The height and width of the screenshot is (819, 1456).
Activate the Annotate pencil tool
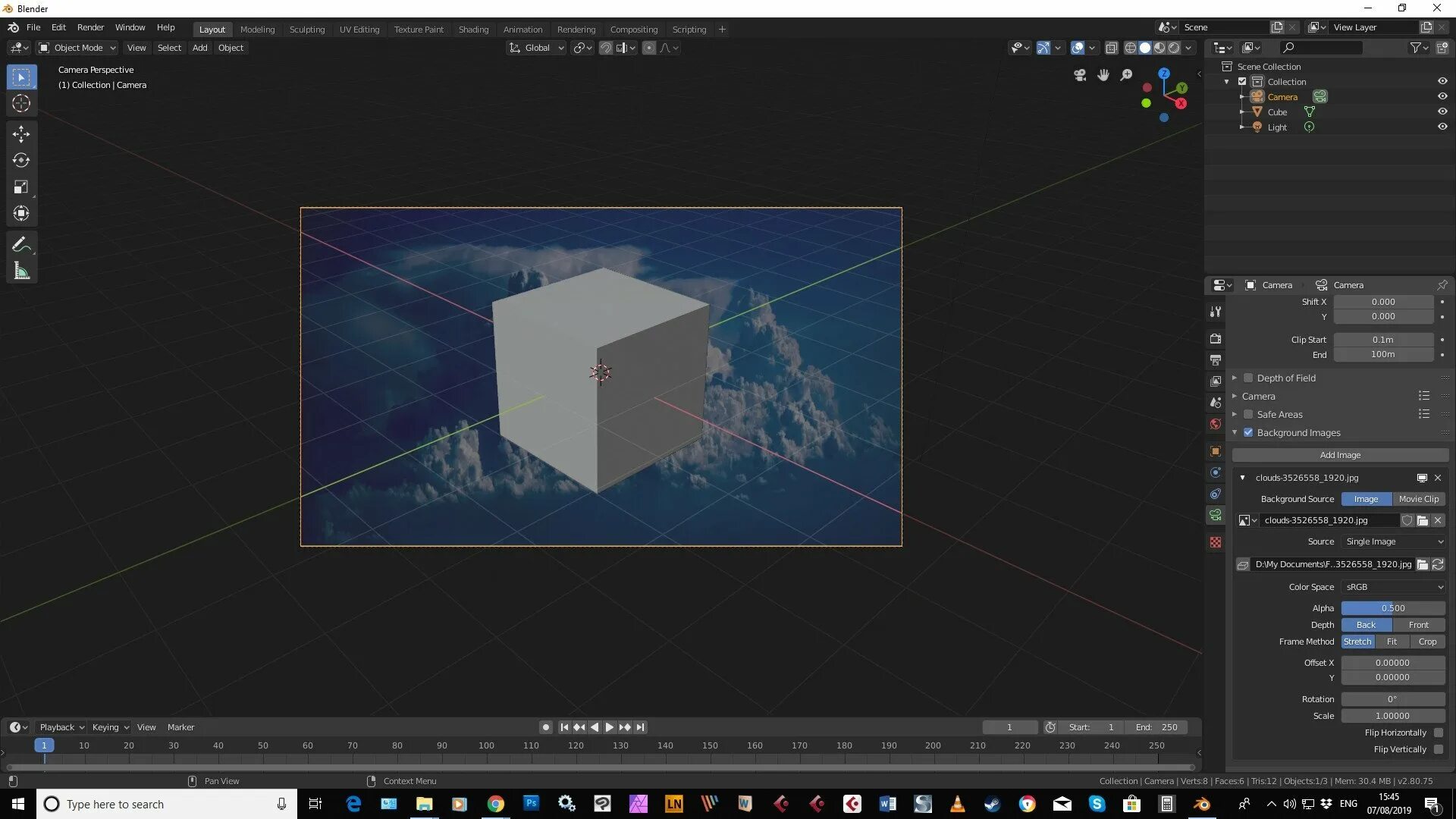21,244
